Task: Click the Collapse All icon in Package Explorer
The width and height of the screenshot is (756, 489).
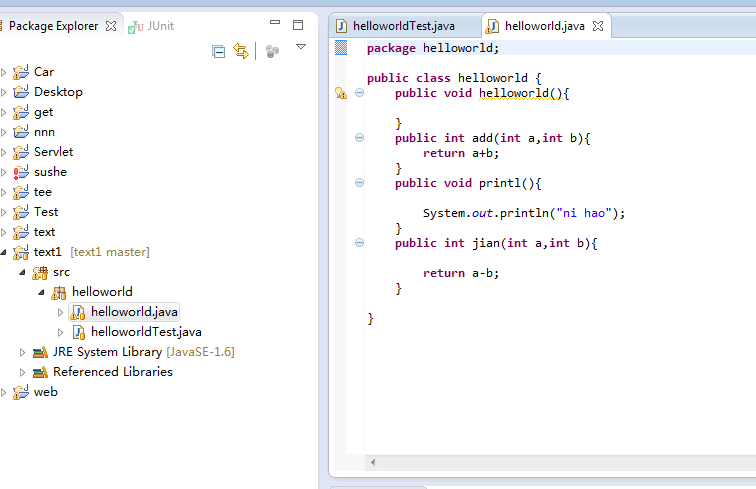Action: (x=218, y=51)
